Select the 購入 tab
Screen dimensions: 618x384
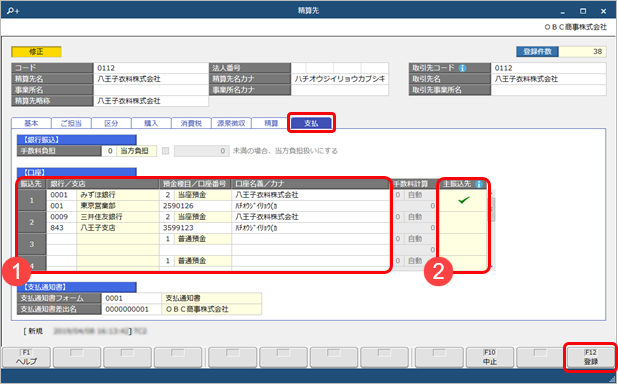(x=151, y=123)
